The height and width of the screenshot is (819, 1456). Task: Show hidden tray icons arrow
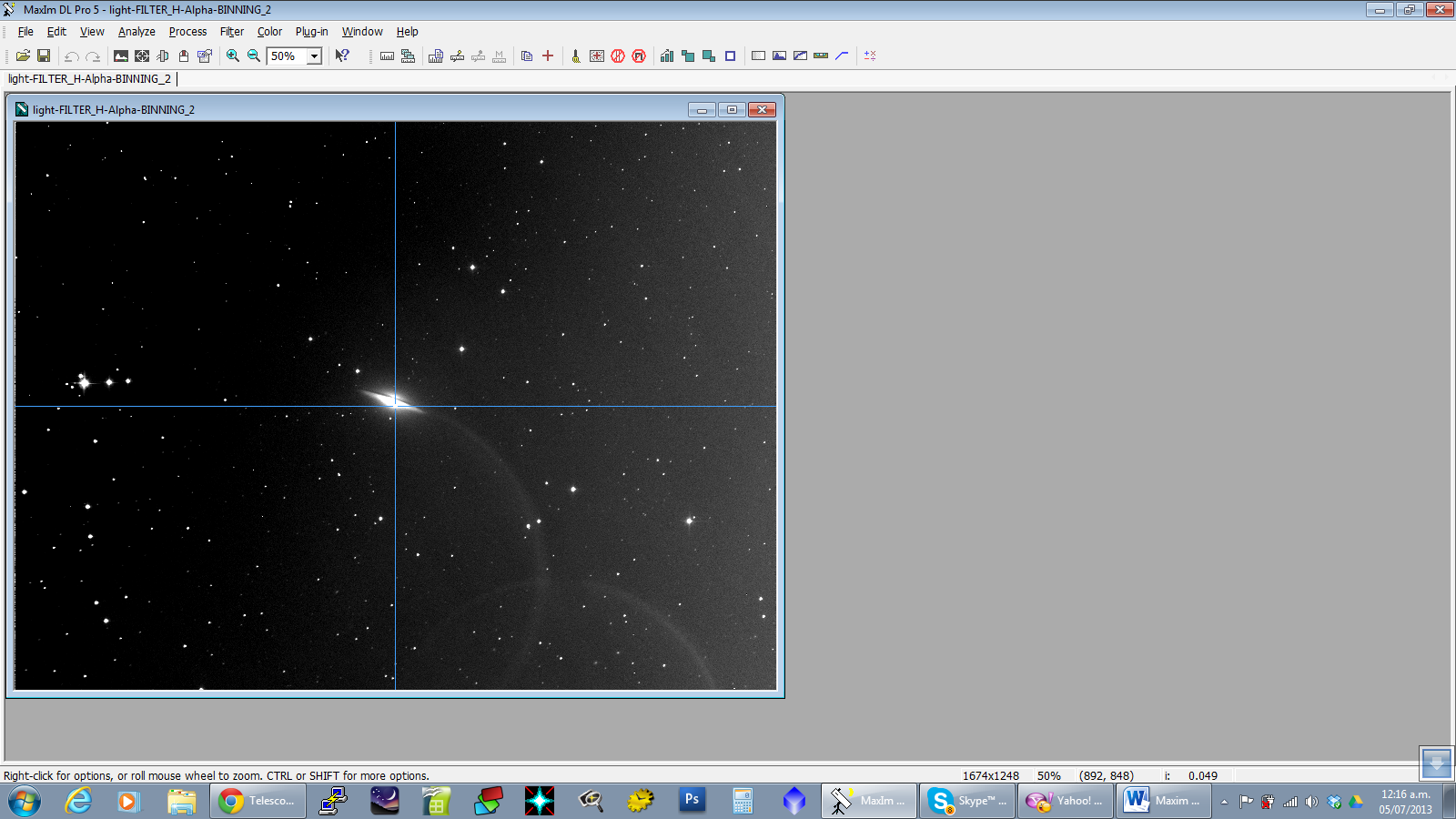point(1224,802)
